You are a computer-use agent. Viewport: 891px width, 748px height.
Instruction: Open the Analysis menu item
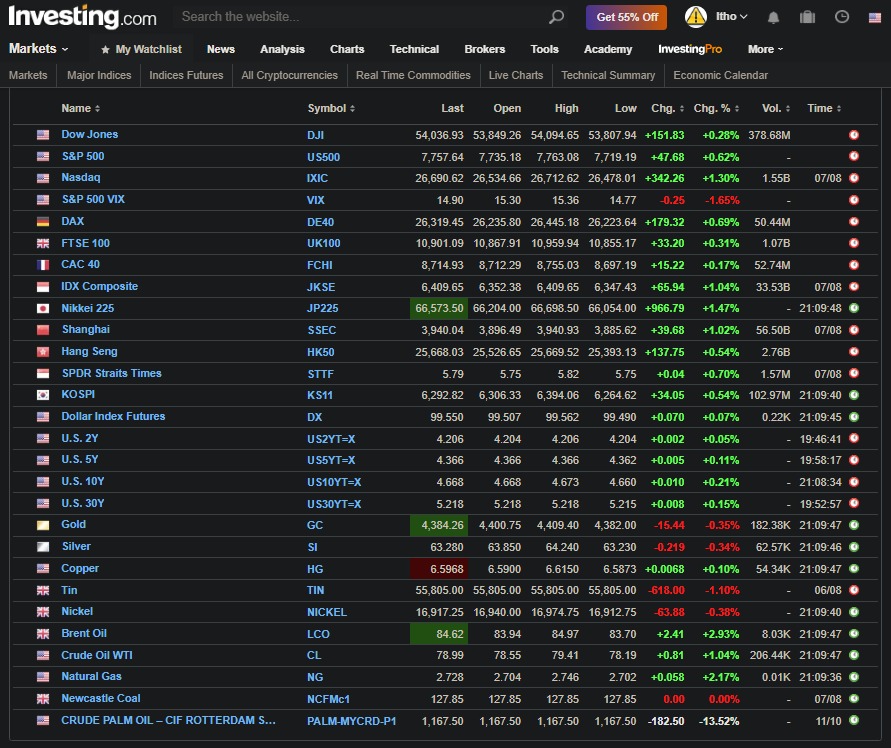[x=282, y=49]
